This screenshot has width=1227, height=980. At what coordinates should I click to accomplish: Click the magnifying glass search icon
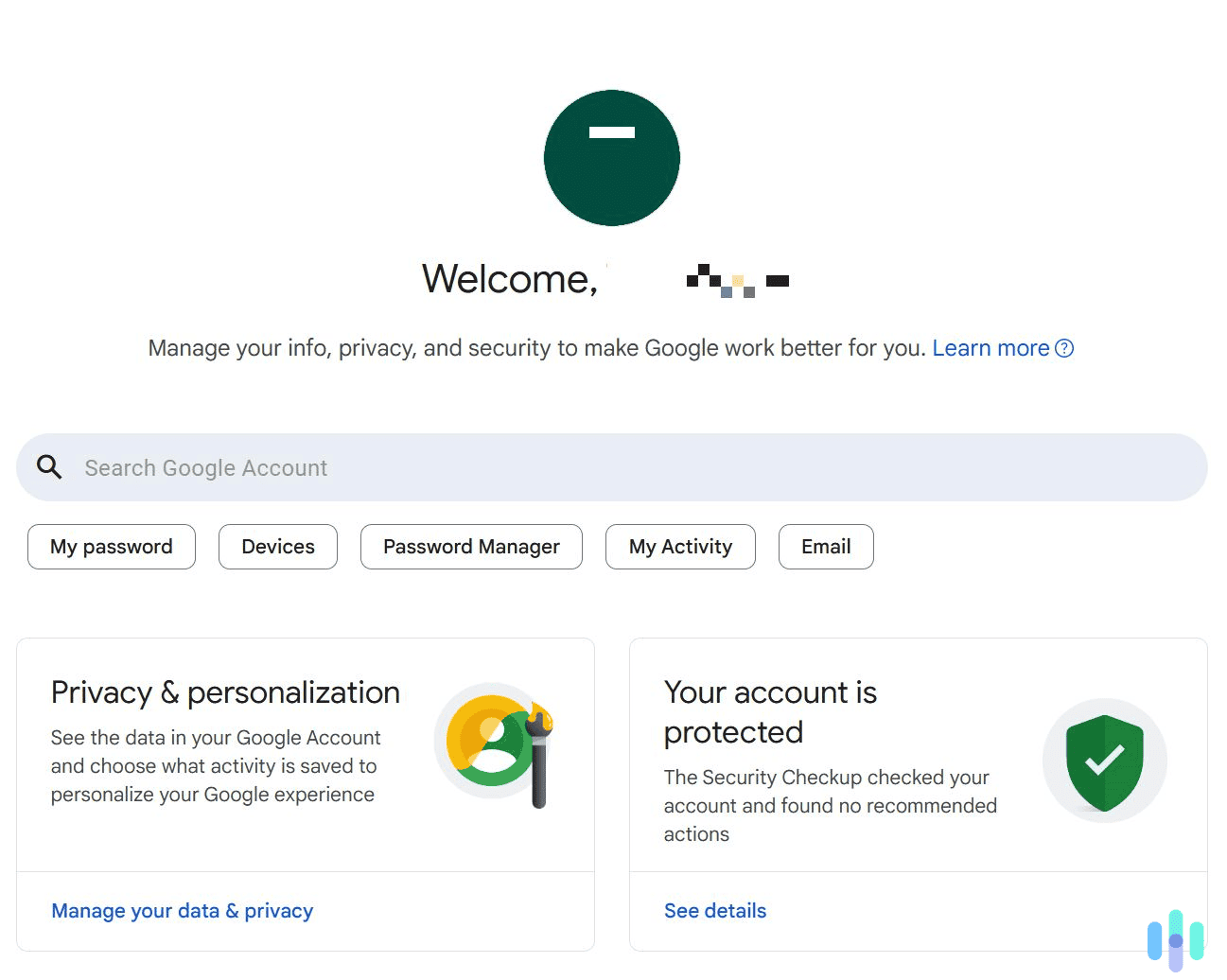(48, 466)
